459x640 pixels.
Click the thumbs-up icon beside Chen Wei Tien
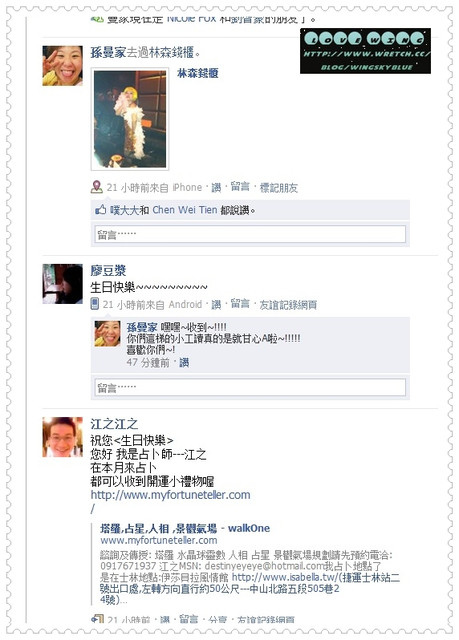pos(100,210)
